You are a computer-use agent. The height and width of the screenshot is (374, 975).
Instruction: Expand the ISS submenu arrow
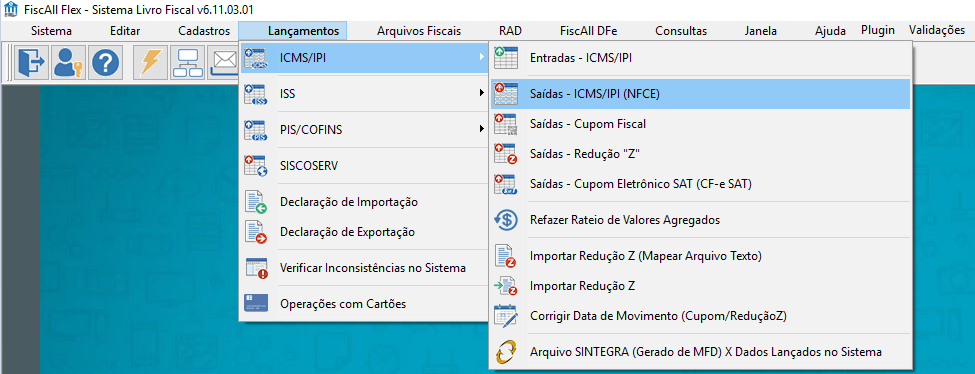point(481,94)
